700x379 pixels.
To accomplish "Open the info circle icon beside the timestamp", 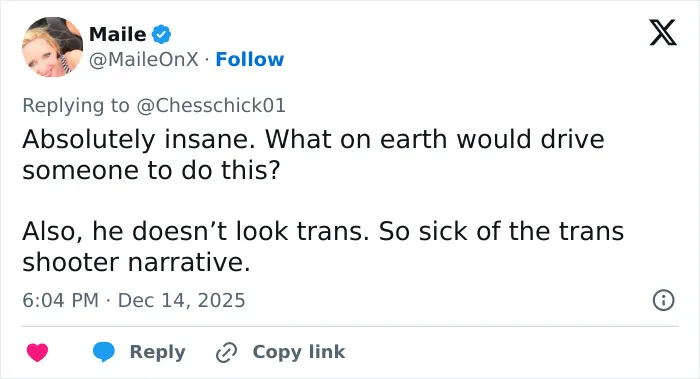I will pyautogui.click(x=663, y=300).
